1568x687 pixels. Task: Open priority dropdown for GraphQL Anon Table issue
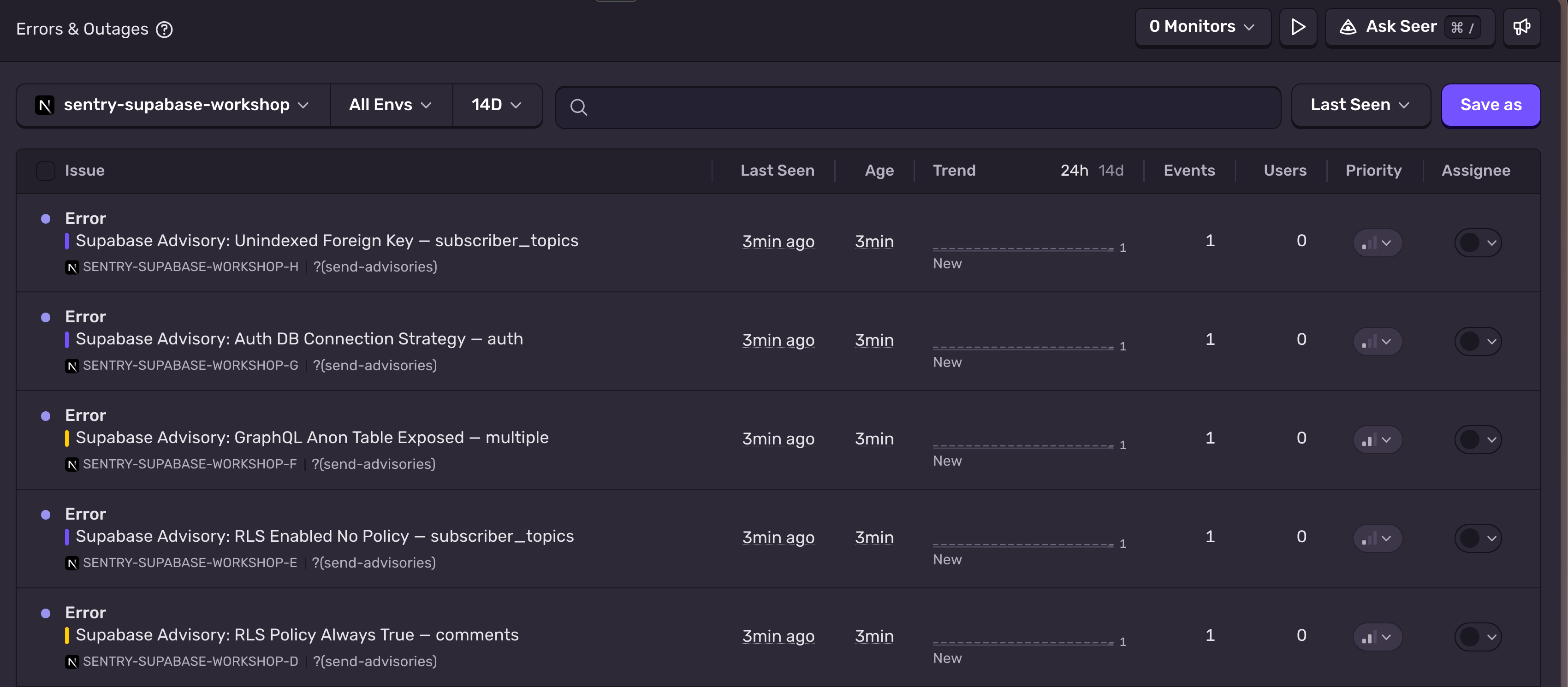(1377, 440)
